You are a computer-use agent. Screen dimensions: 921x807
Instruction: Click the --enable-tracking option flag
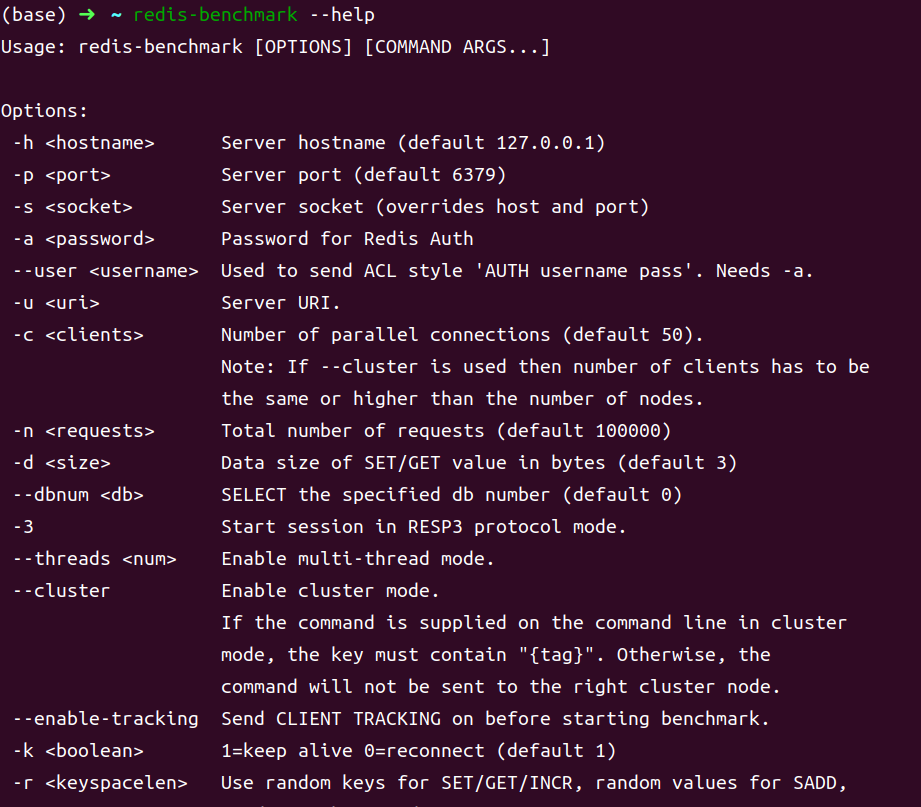point(106,719)
